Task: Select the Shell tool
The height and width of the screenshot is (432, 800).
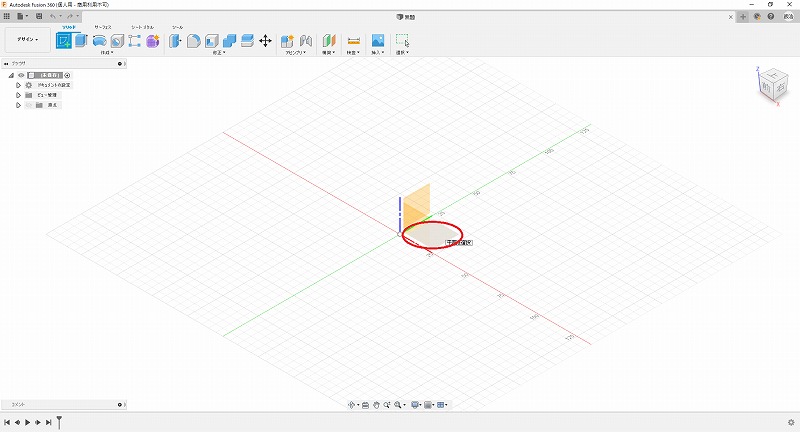Action: [211, 41]
